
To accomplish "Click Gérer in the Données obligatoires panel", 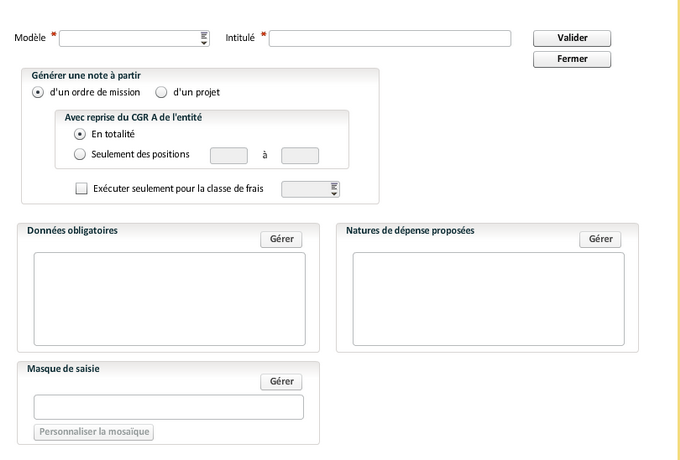I will coord(281,239).
